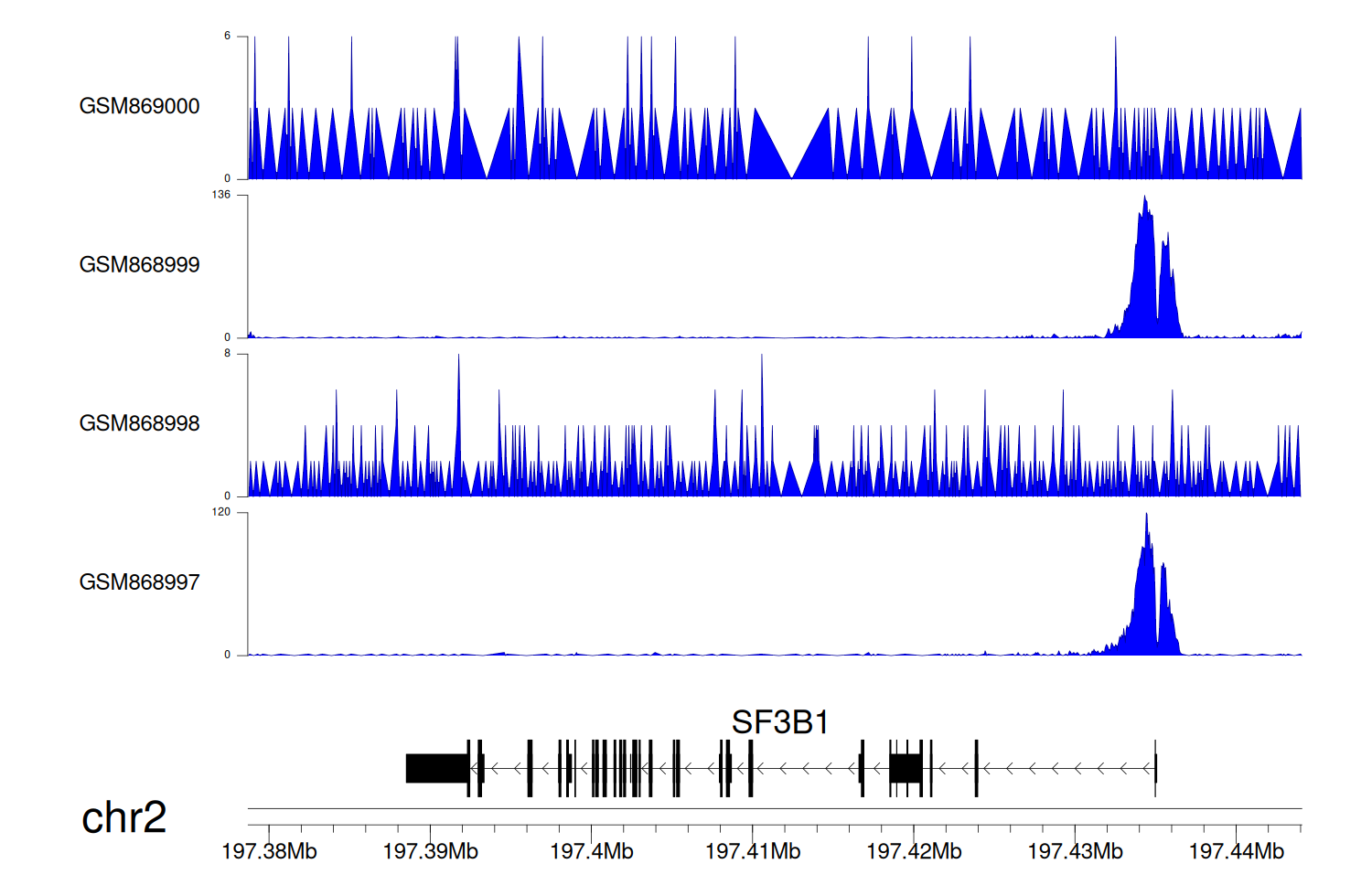Click the 197.4Mb axis label
Viewport: 1372px width, 896px height.
point(591,851)
